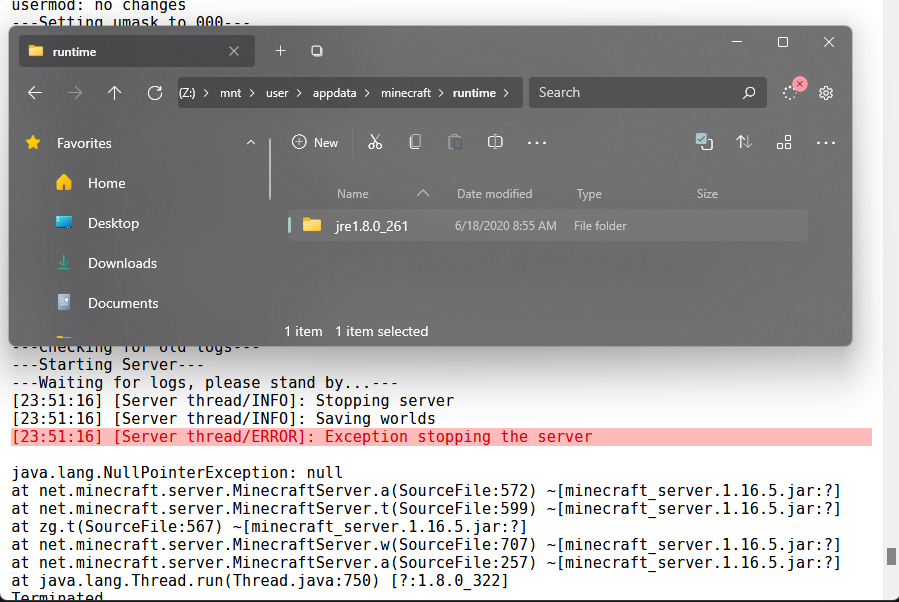Click the log window scrollbar thumb
Screen dimensions: 899x602
(891, 557)
